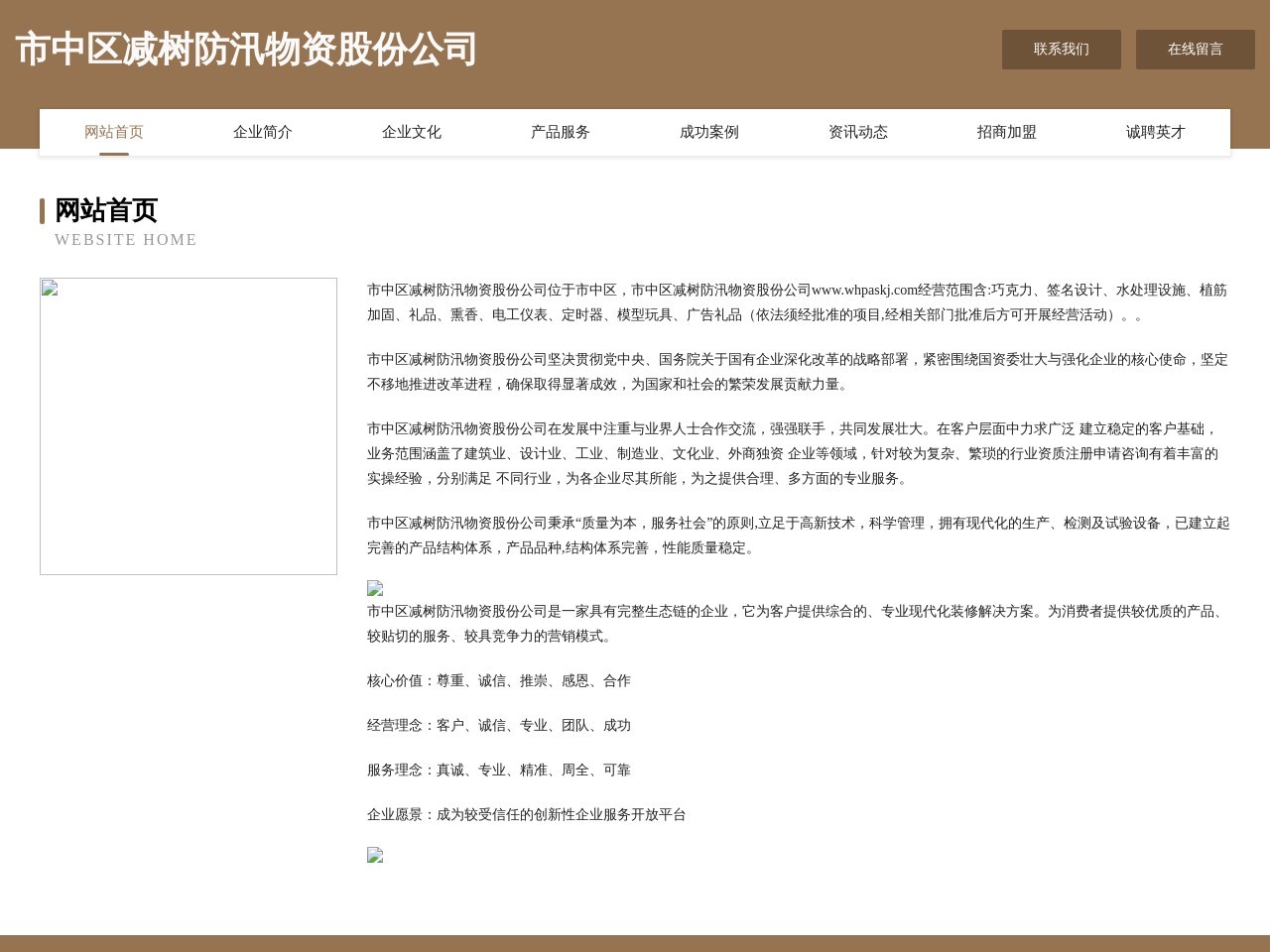
Task: Click the broken image icon at page bottom
Action: point(374,855)
